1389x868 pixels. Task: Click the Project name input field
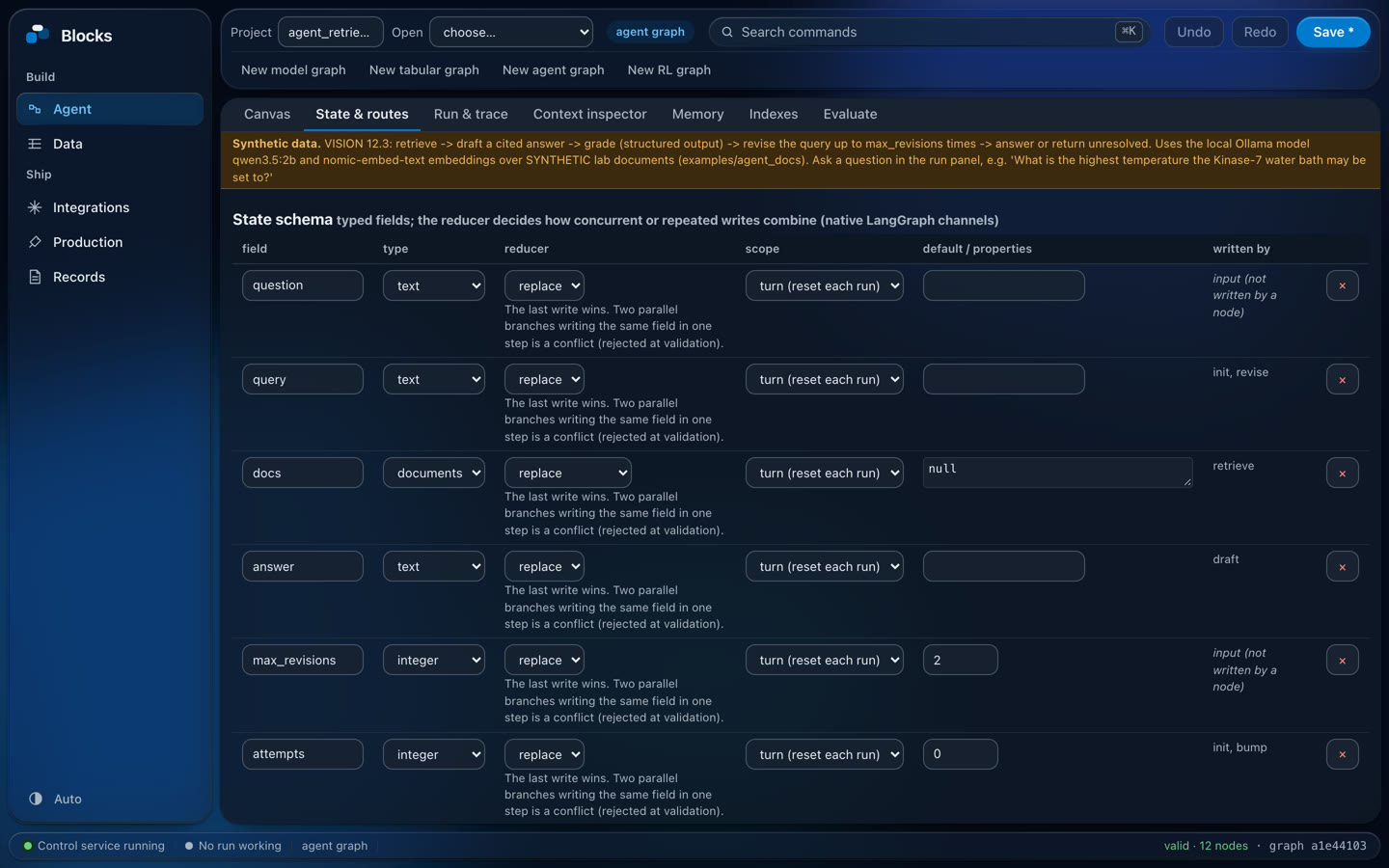331,32
